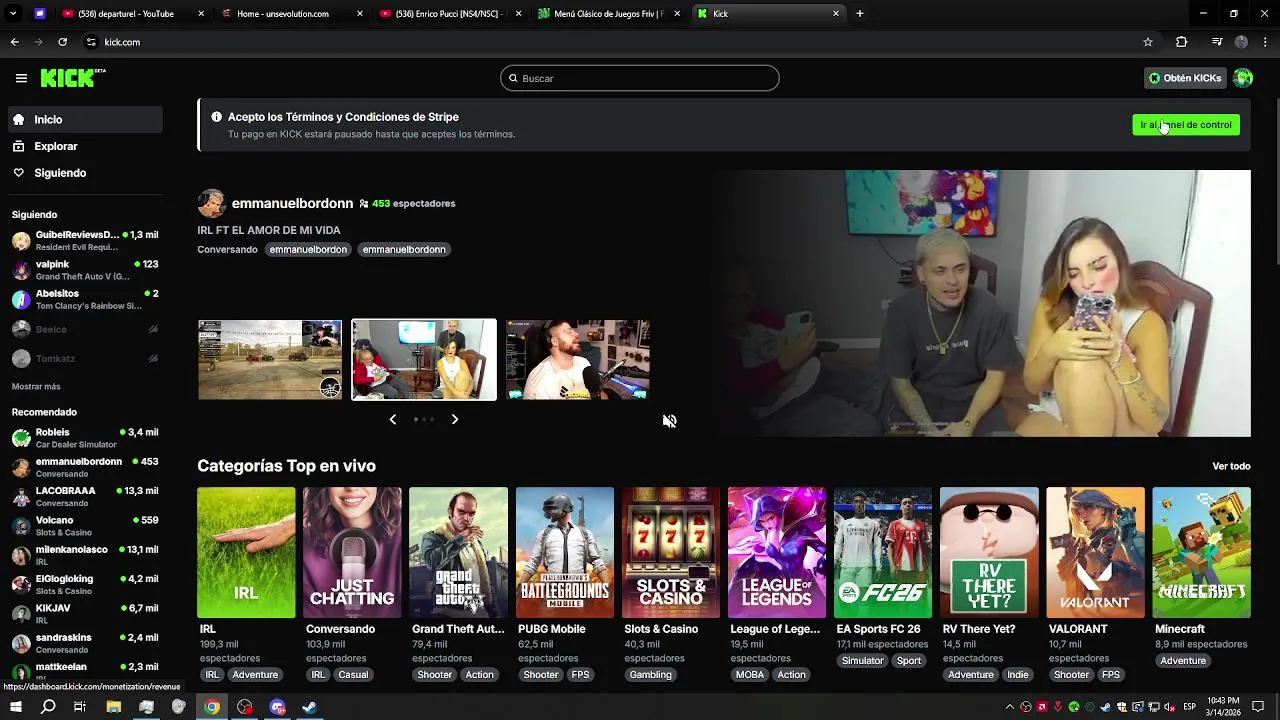The width and height of the screenshot is (1280, 720).
Task: Open recommended channel Volcano
Action: pos(85,526)
